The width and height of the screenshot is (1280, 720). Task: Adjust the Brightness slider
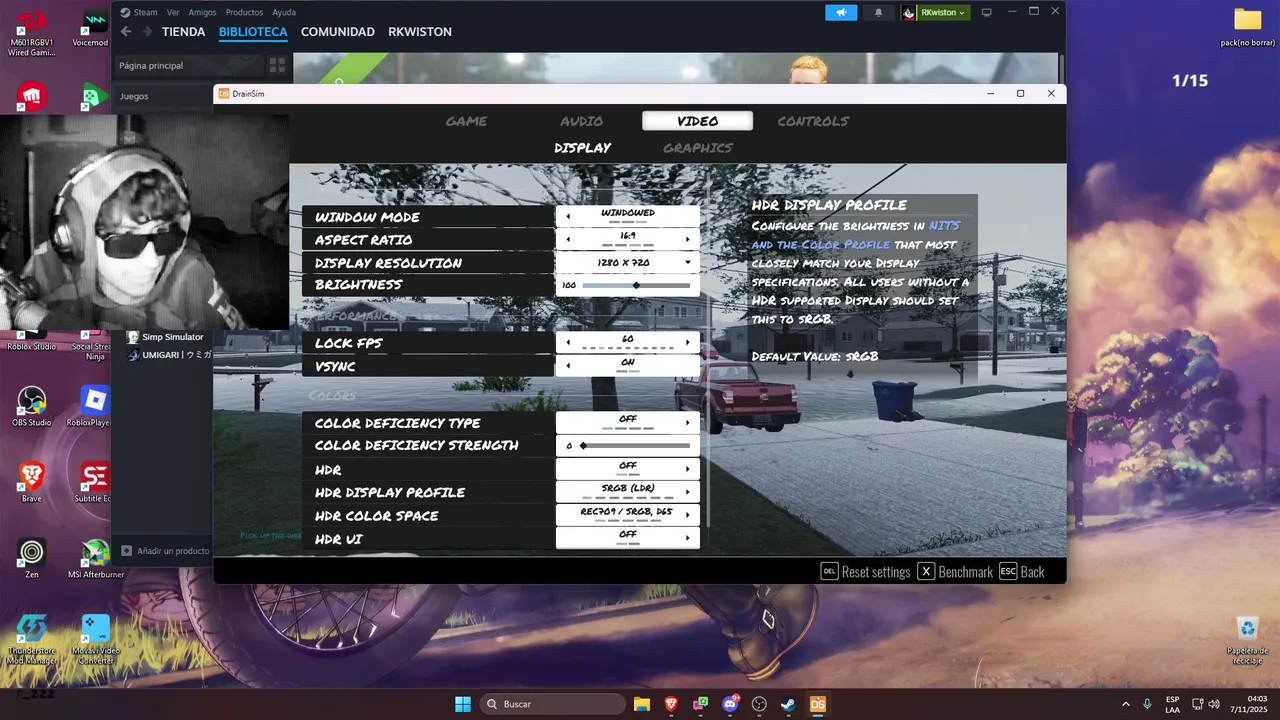coord(636,285)
